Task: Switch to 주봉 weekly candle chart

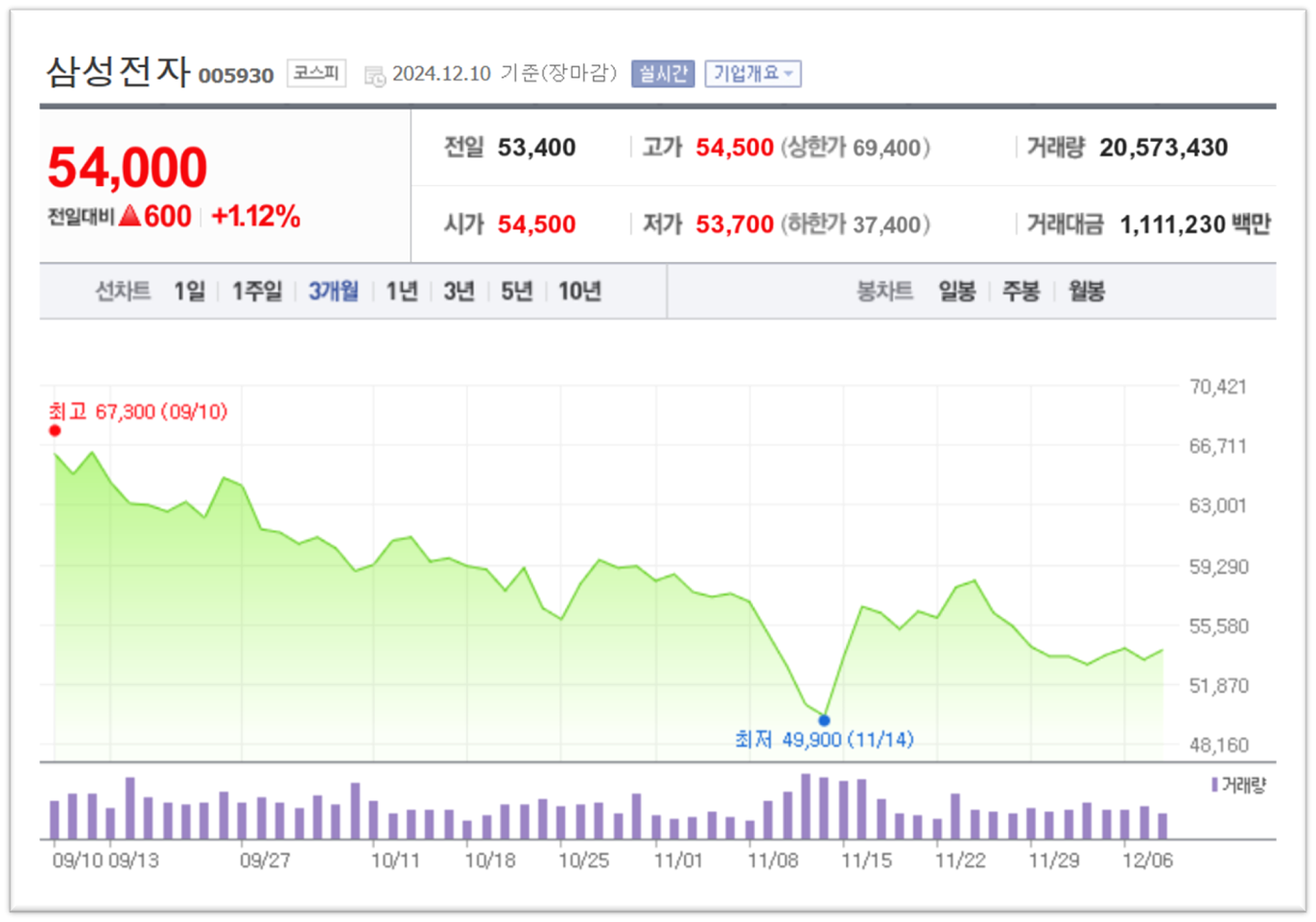Action: coord(1022,291)
